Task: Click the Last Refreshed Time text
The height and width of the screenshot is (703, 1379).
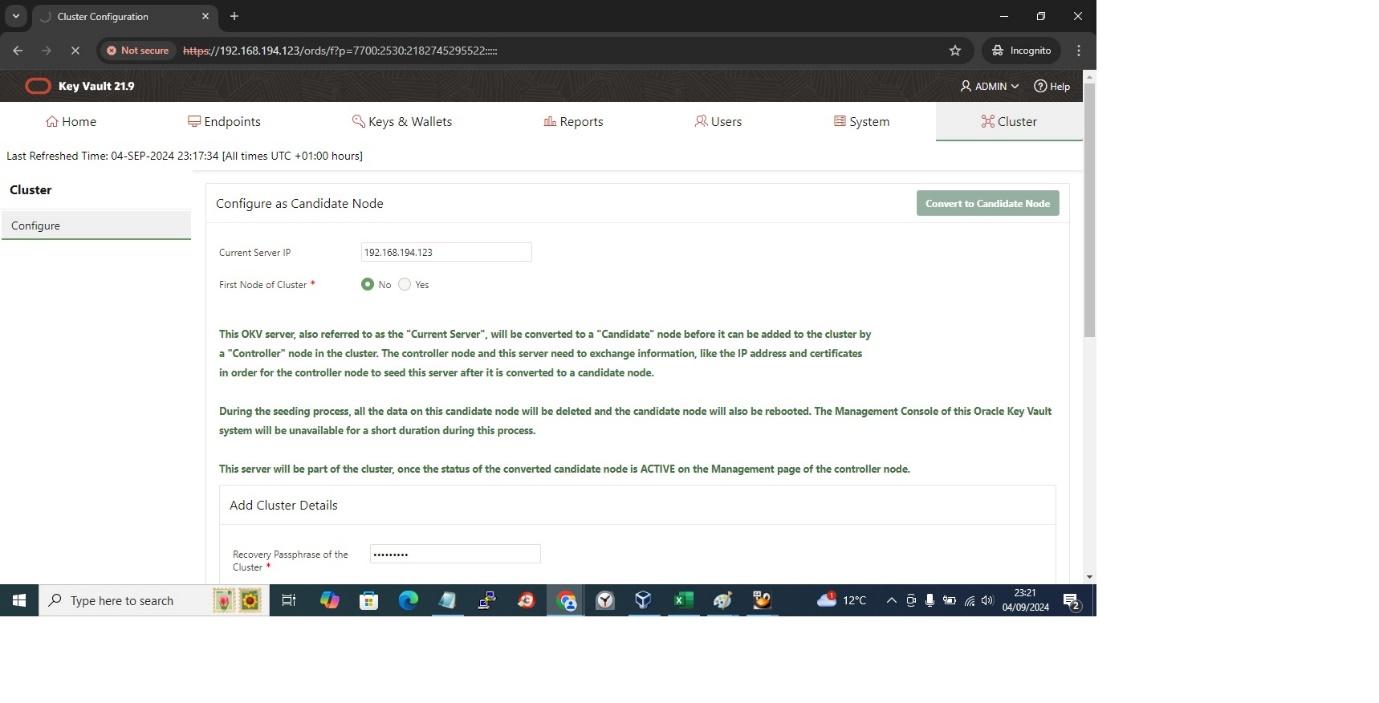Action: (x=185, y=156)
